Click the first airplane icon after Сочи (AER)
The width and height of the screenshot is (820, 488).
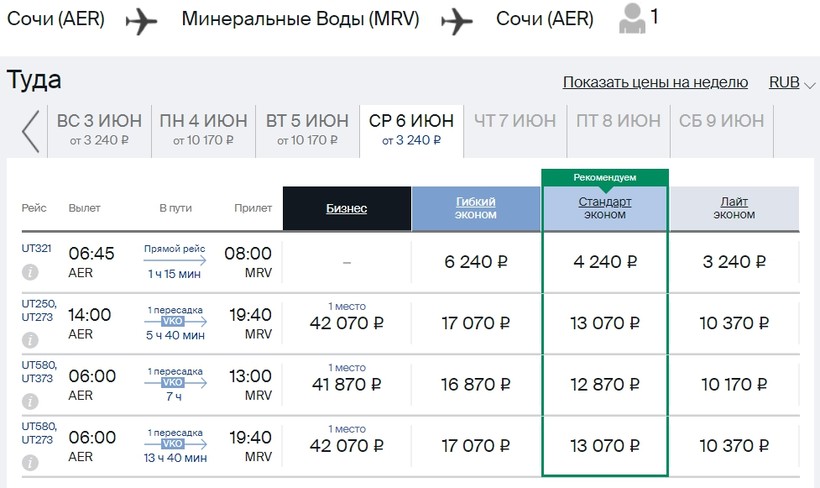(142, 20)
